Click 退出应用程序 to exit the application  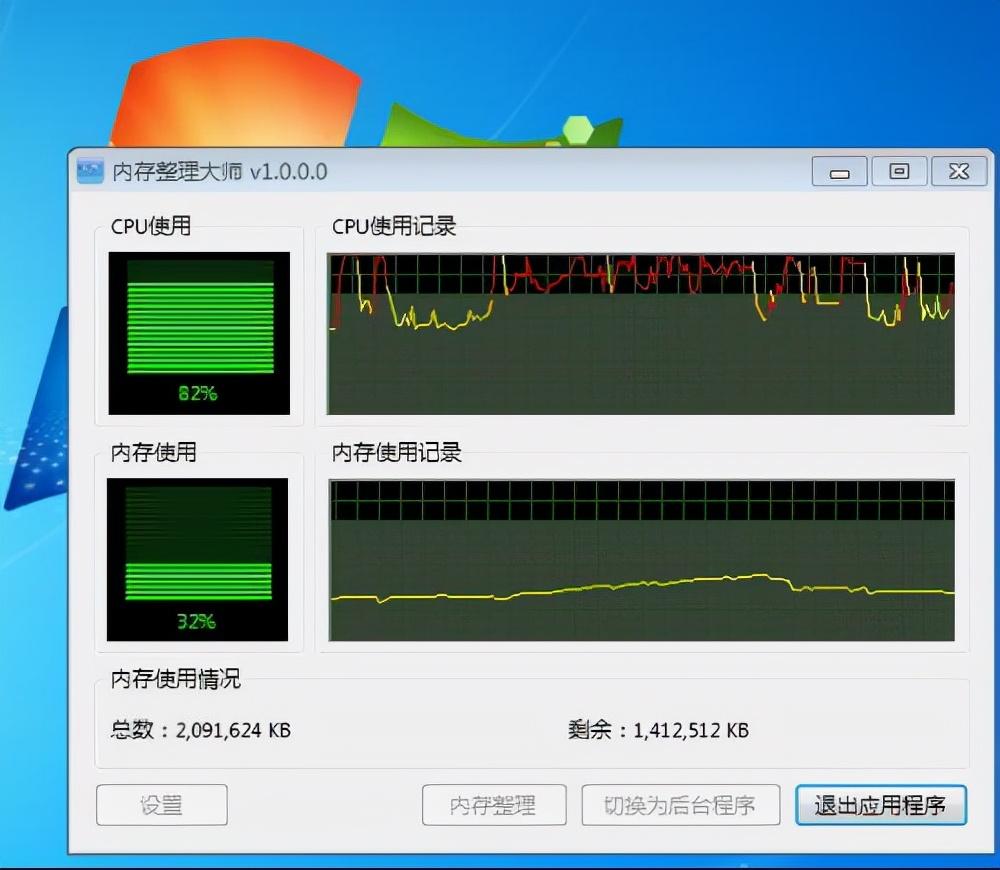[881, 805]
